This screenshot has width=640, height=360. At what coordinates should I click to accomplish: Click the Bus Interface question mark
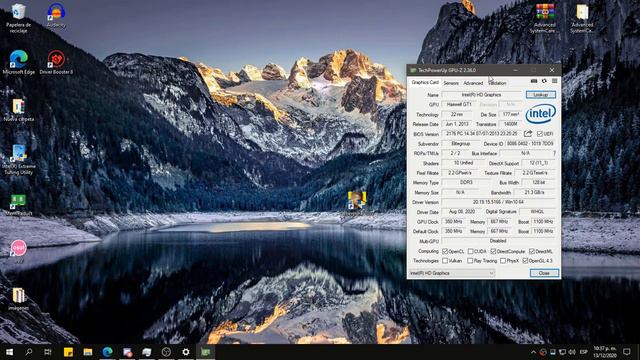pos(554,153)
